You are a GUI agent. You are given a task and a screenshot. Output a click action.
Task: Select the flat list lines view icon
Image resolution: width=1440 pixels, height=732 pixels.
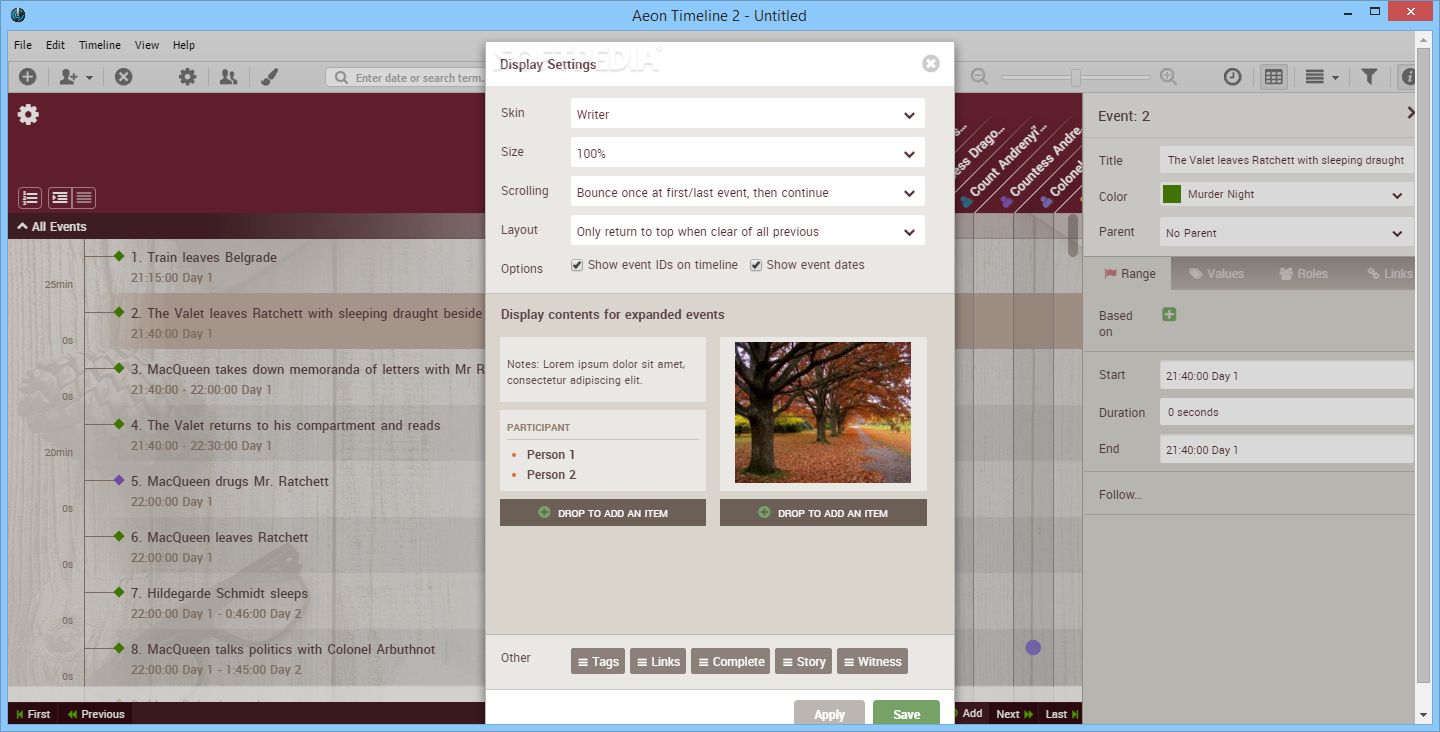click(84, 198)
